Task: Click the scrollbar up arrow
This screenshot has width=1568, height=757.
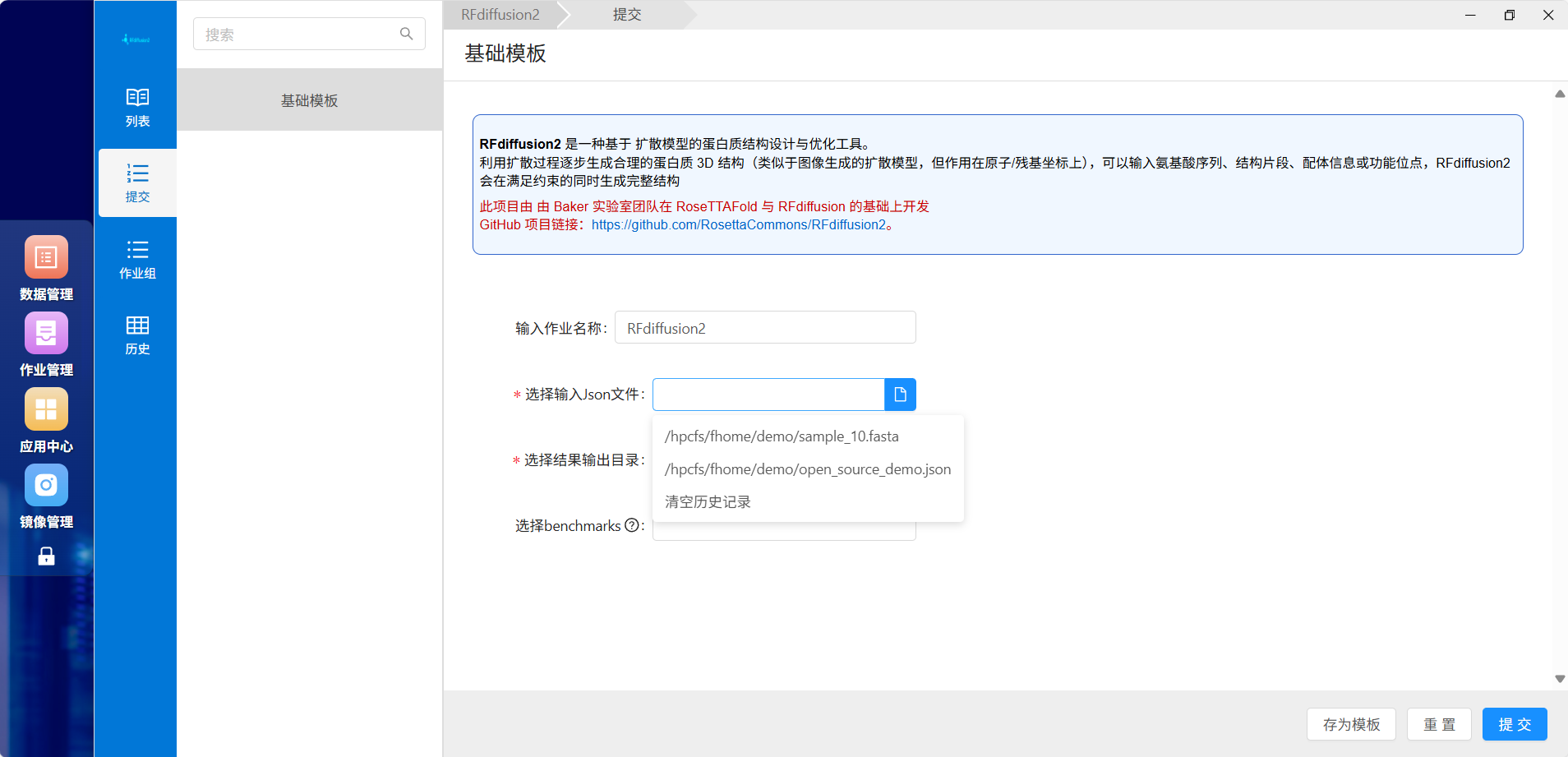Action: [x=1560, y=94]
